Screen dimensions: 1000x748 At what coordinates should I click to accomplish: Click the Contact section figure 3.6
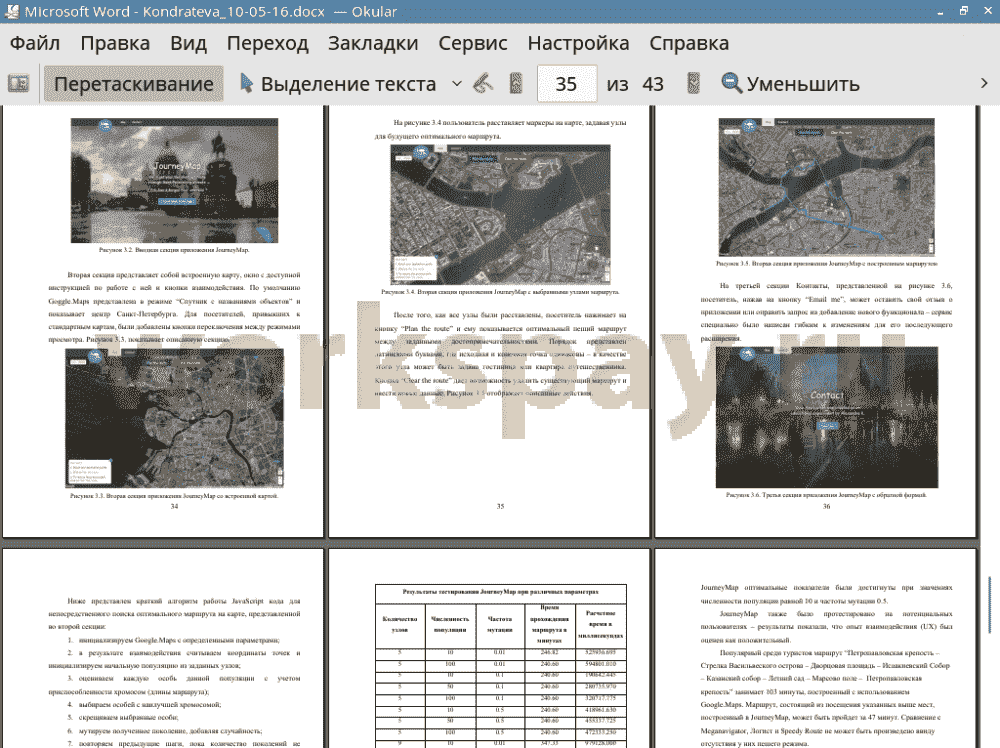tap(827, 418)
